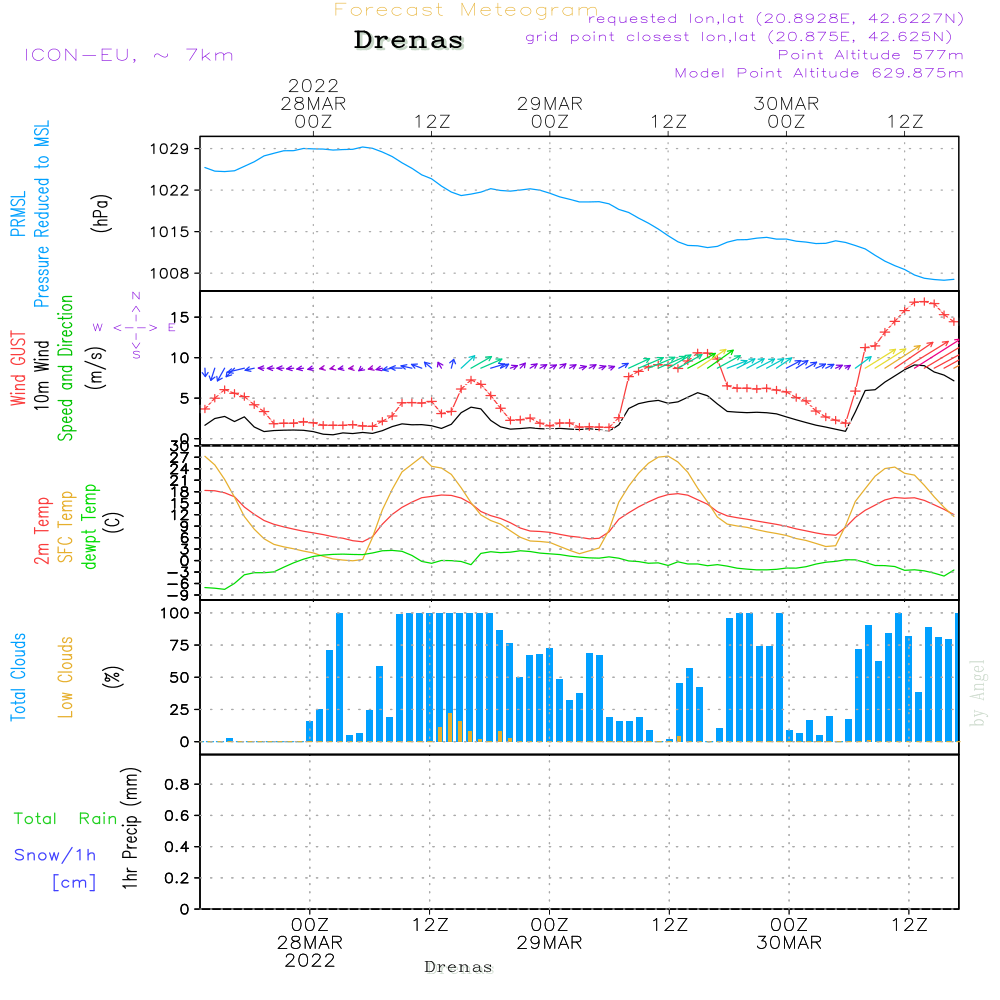Click the Snow/1h legend label

[55, 856]
